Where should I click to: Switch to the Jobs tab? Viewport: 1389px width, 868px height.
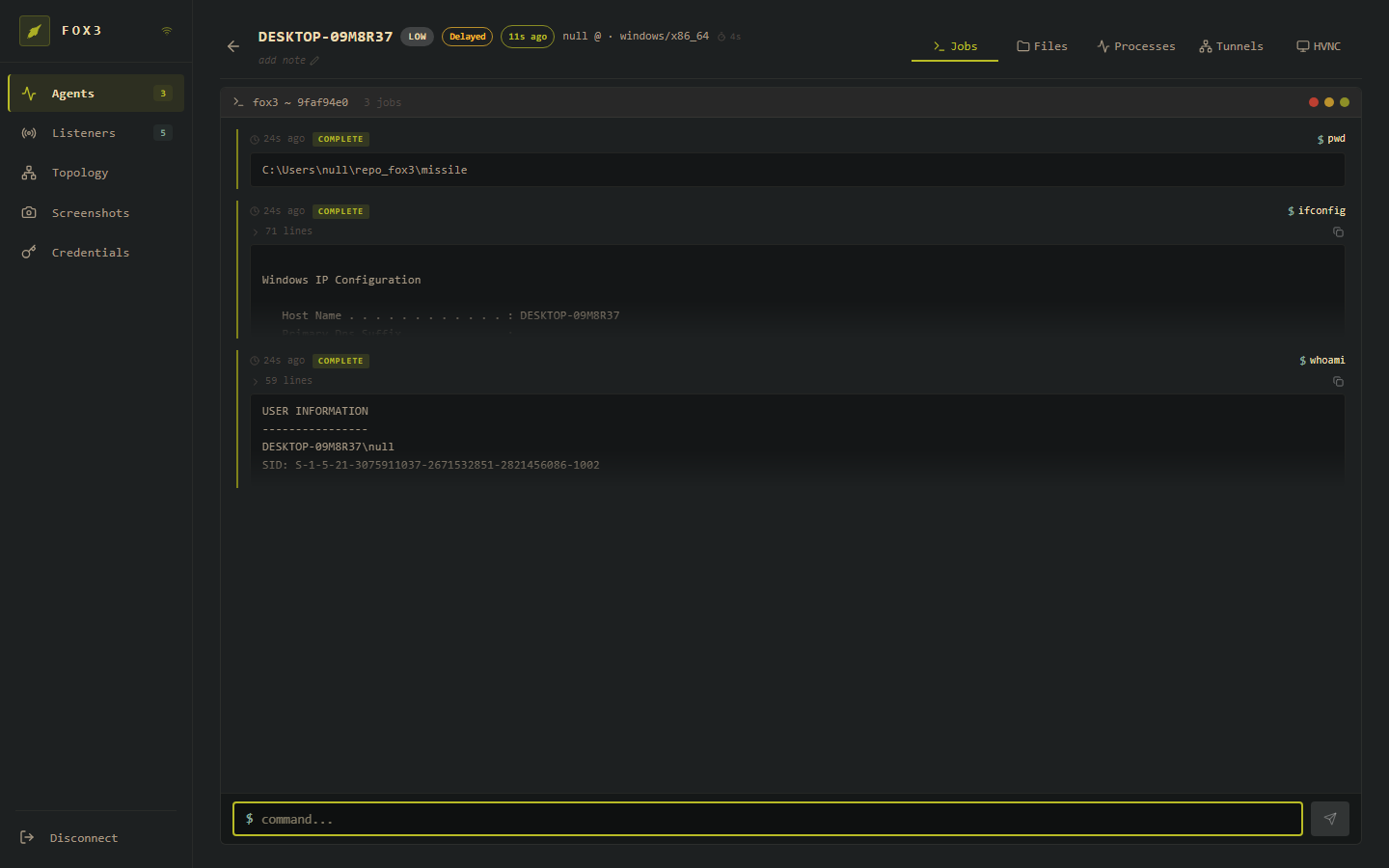pos(955,46)
